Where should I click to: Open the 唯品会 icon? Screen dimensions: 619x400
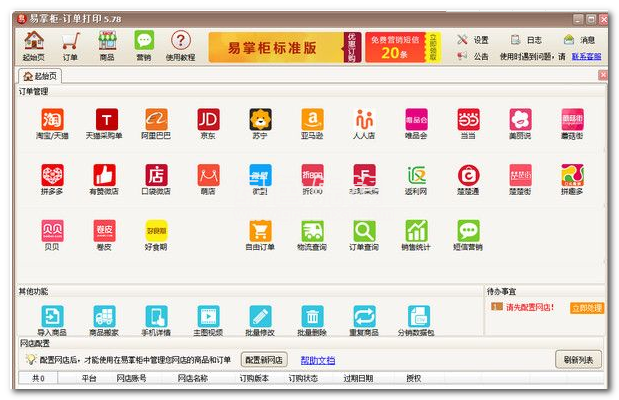click(416, 120)
